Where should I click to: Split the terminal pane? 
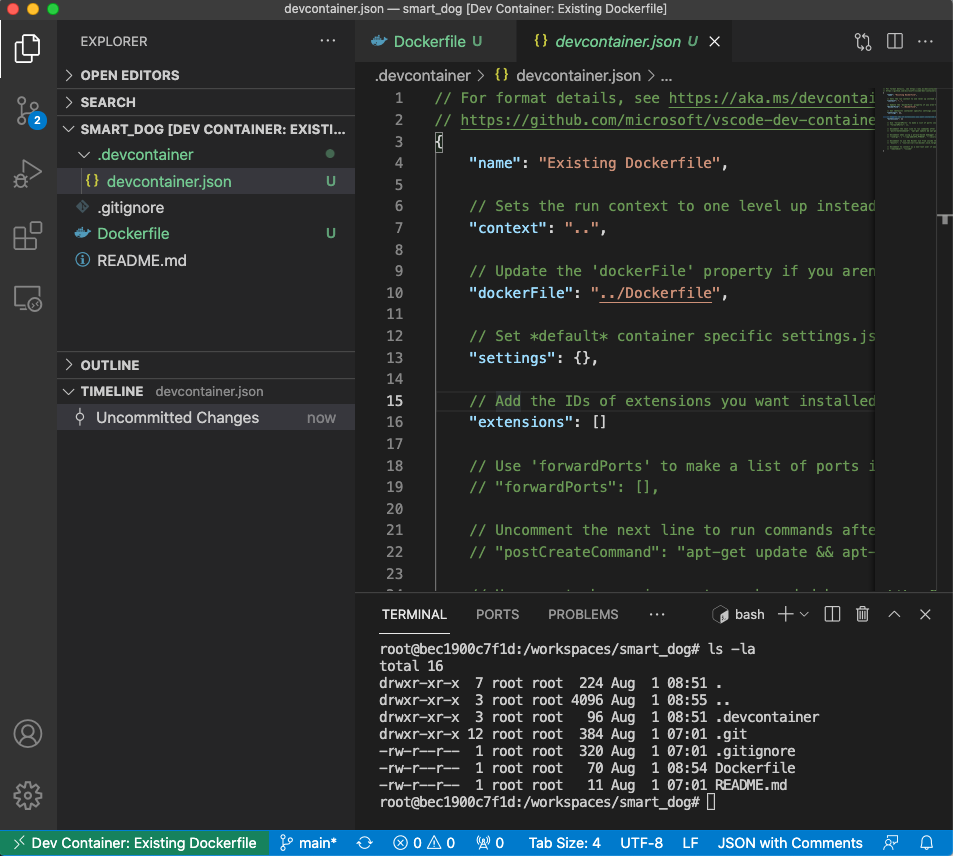click(831, 614)
